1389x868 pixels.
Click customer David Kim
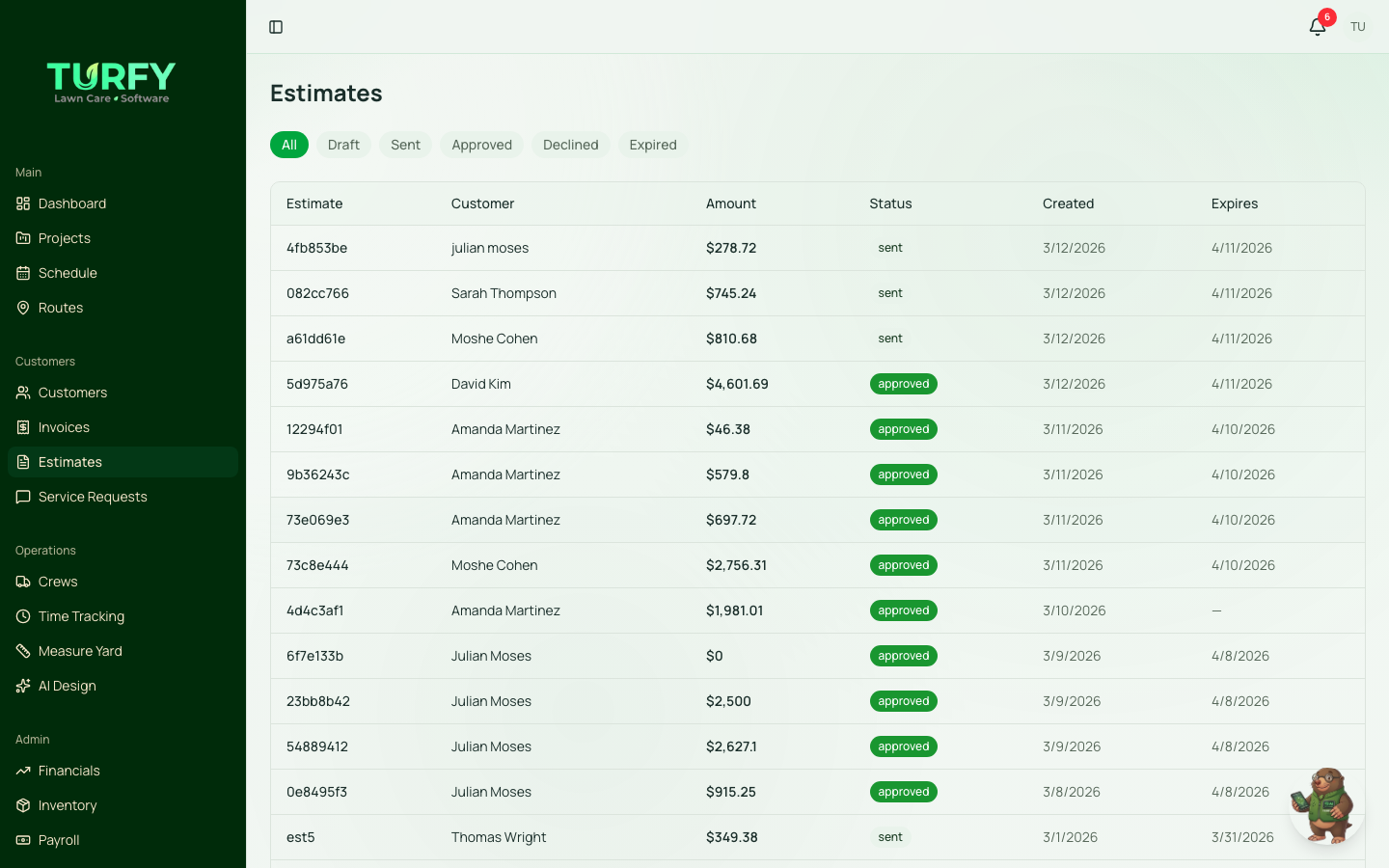click(481, 384)
